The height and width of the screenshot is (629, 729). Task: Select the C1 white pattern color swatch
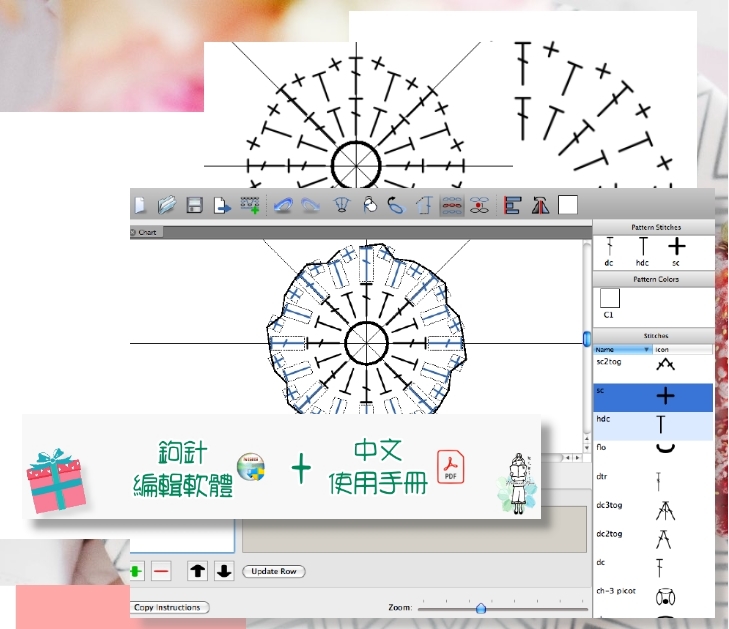[x=609, y=298]
